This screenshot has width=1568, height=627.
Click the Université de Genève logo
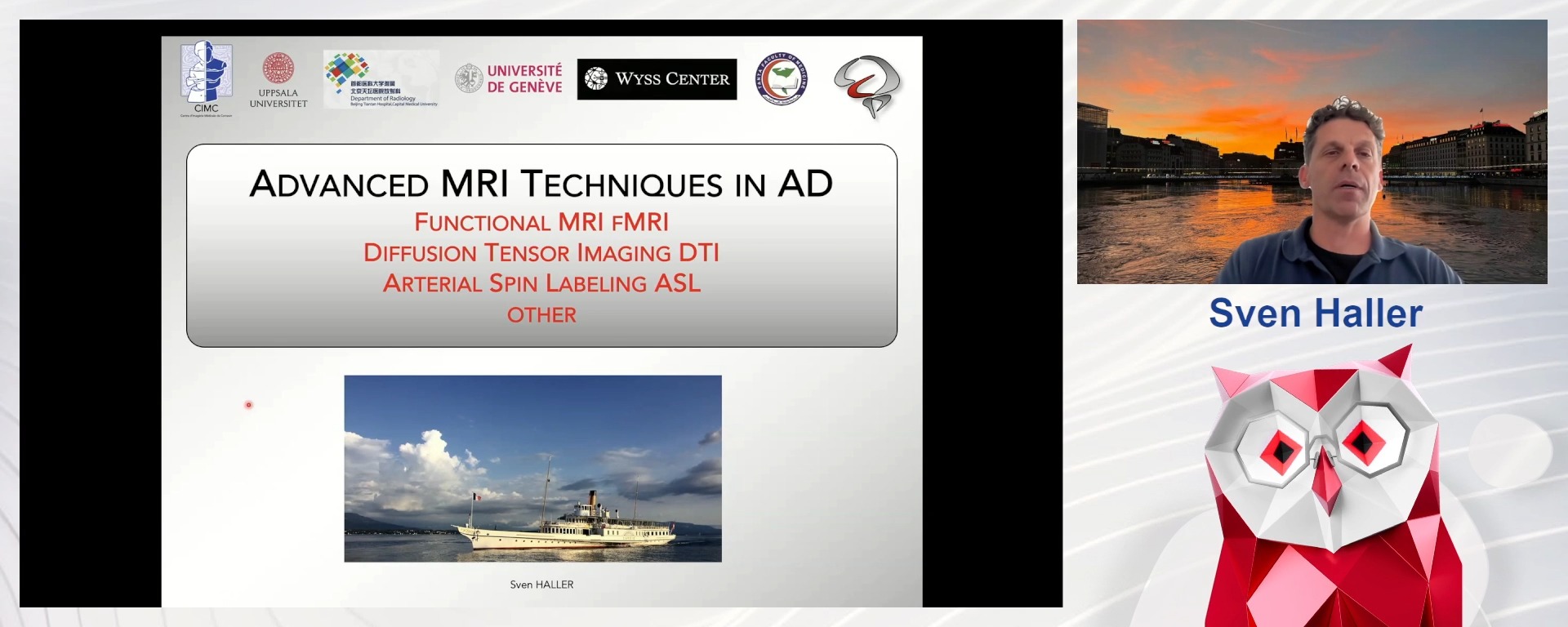coord(509,78)
